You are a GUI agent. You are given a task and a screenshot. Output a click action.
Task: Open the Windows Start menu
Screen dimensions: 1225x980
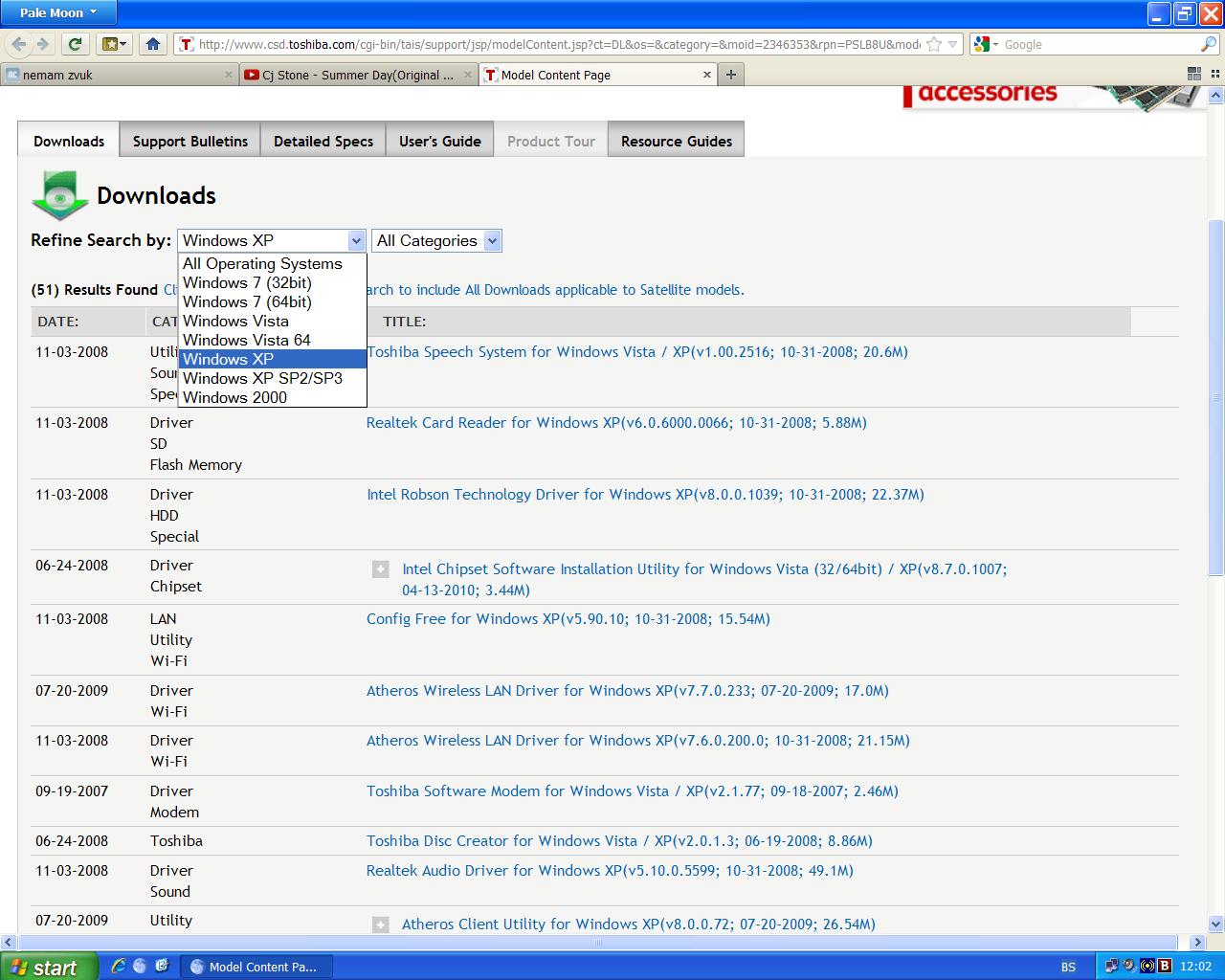[48, 967]
